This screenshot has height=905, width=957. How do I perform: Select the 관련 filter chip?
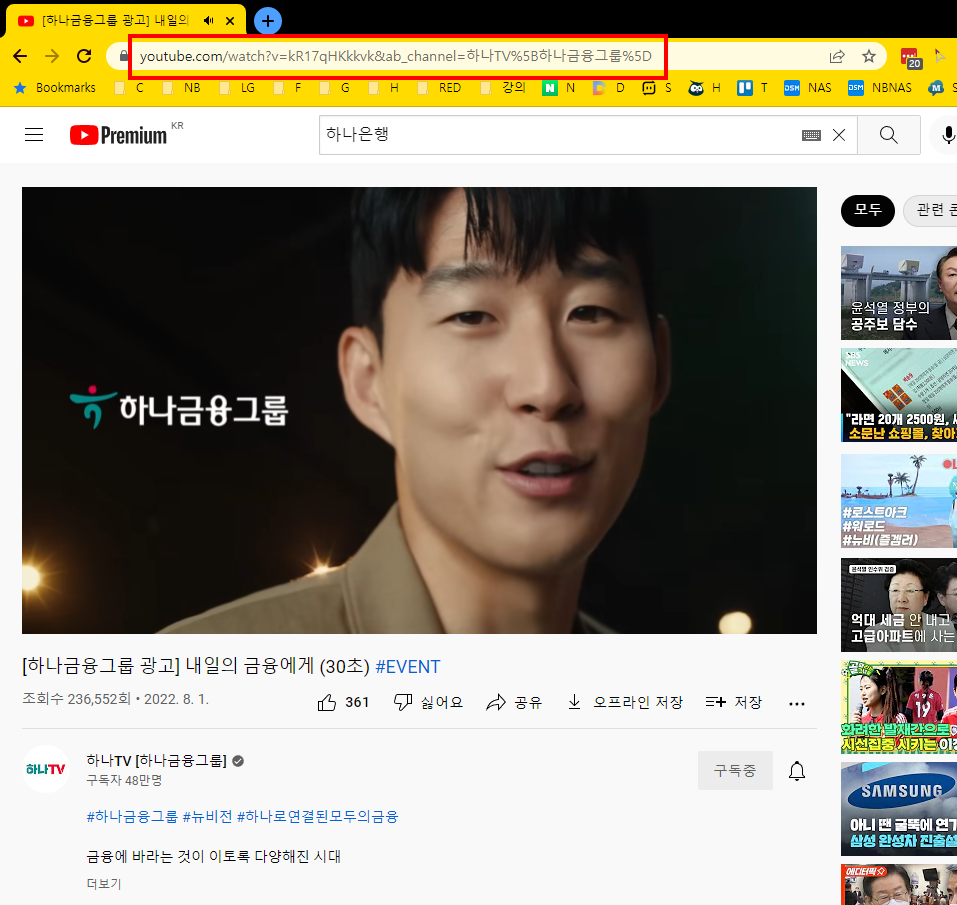[931, 211]
